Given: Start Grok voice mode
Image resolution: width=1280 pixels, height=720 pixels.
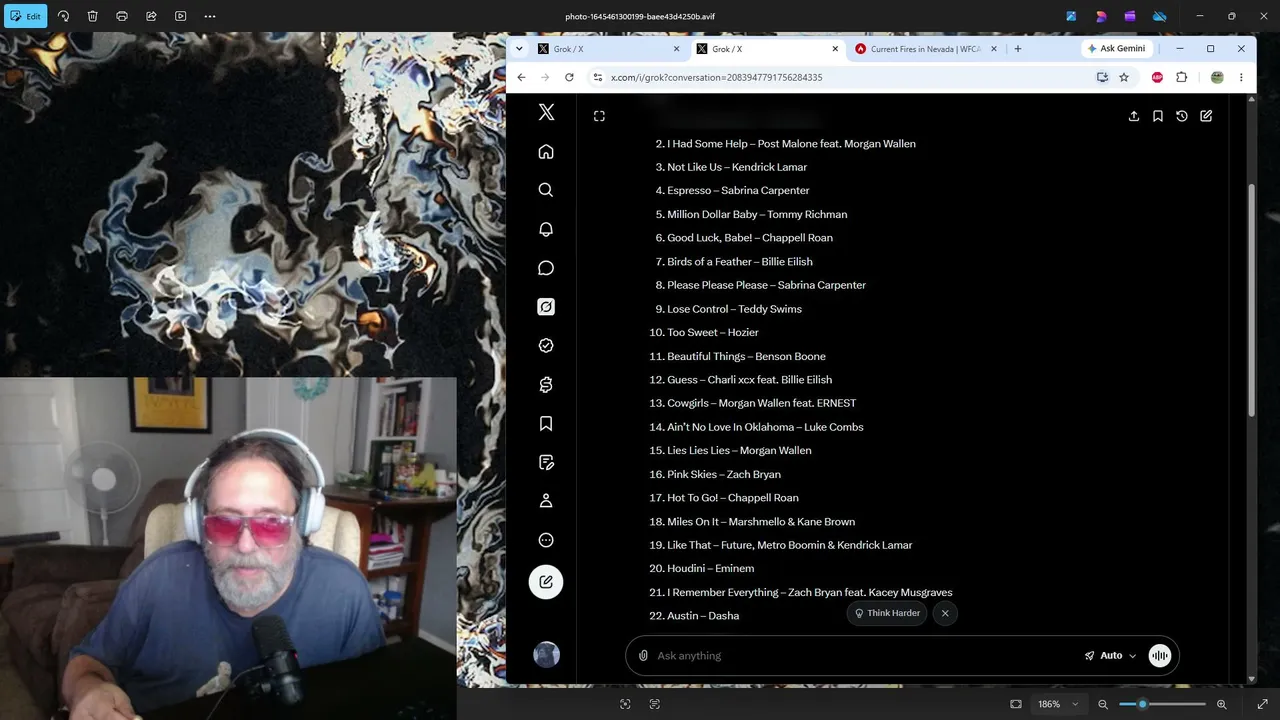Looking at the screenshot, I should point(1160,656).
